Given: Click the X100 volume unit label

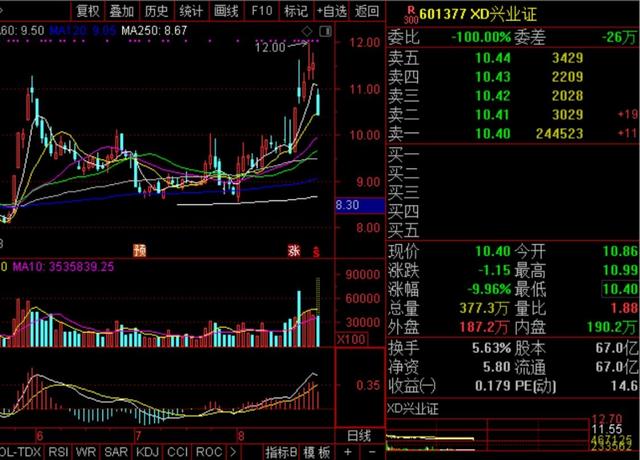Looking at the screenshot, I should 351,339.
